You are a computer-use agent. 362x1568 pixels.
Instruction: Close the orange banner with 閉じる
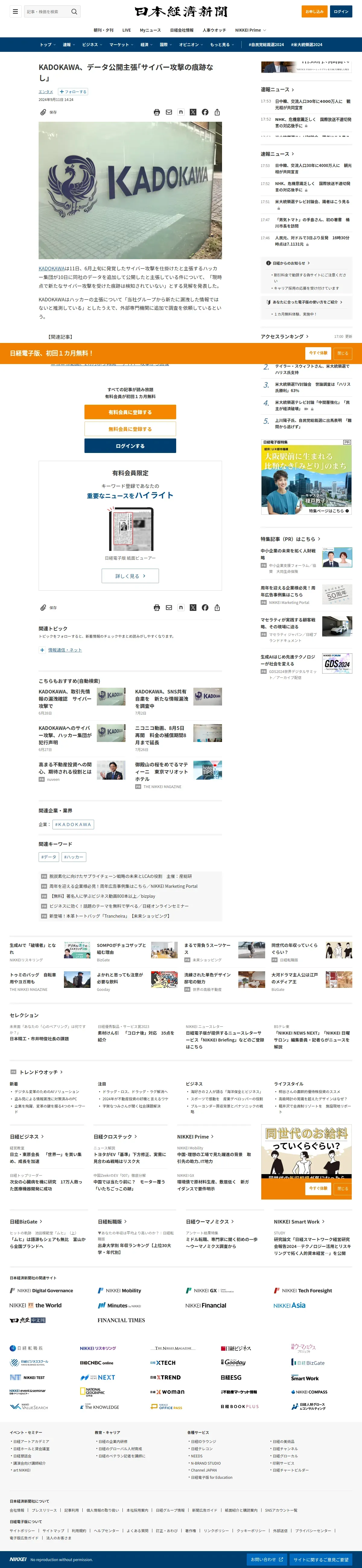[343, 353]
